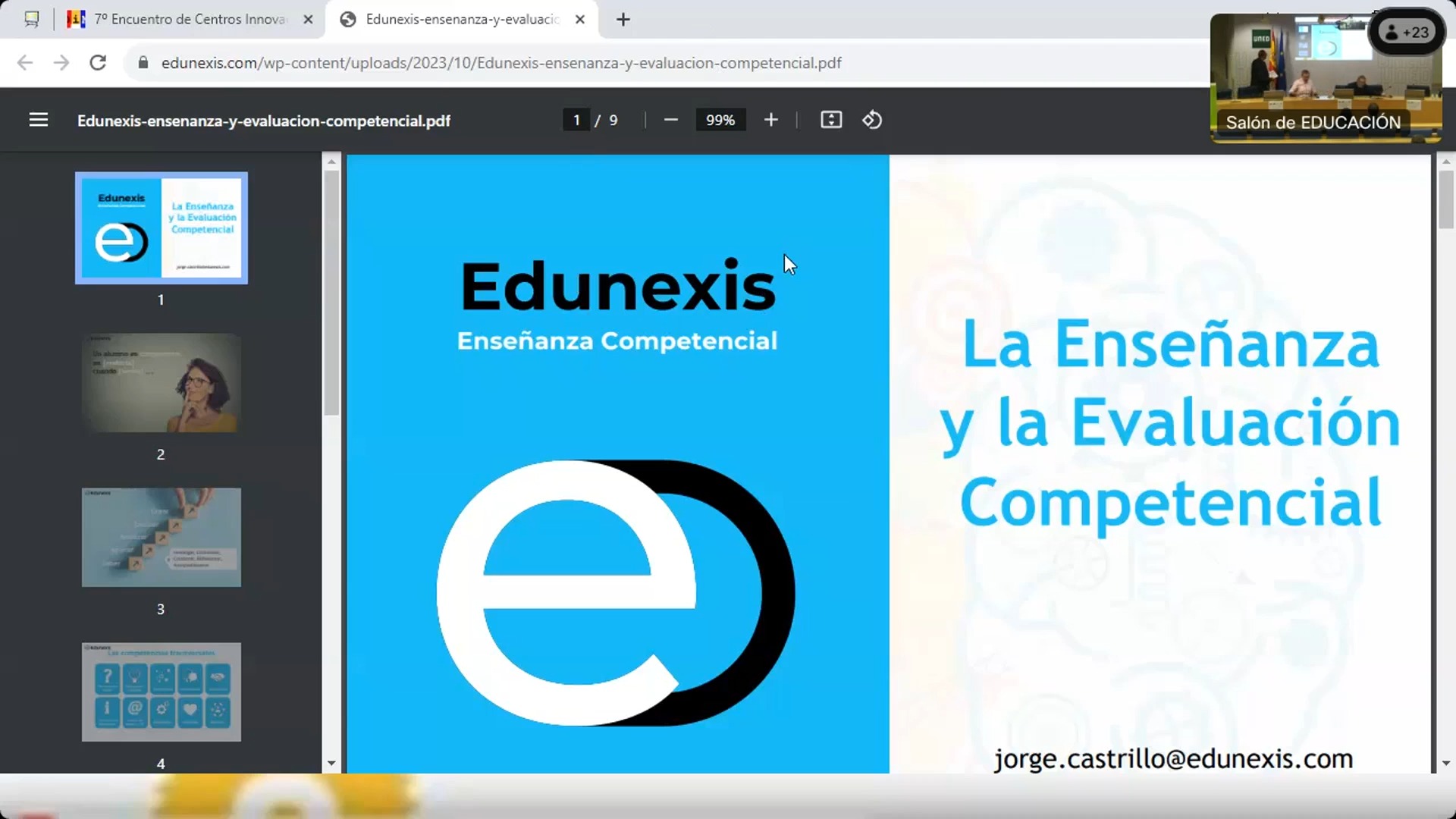
Task: Click document scroll-down arrow
Action: point(1445,764)
